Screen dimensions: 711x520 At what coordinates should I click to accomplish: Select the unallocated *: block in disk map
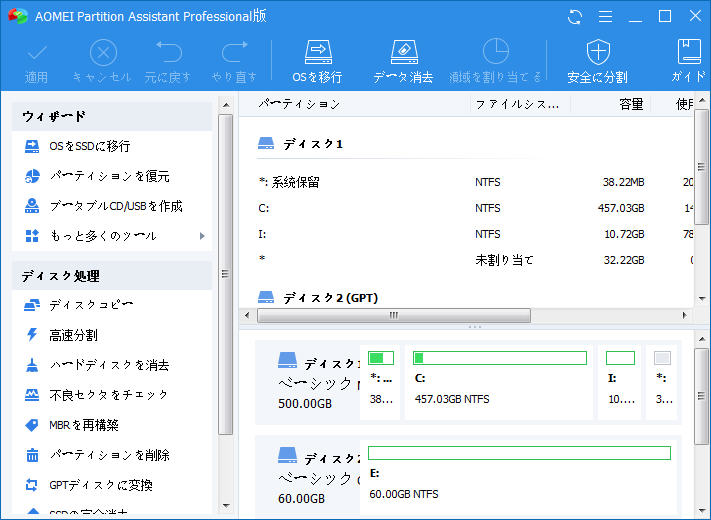(663, 382)
